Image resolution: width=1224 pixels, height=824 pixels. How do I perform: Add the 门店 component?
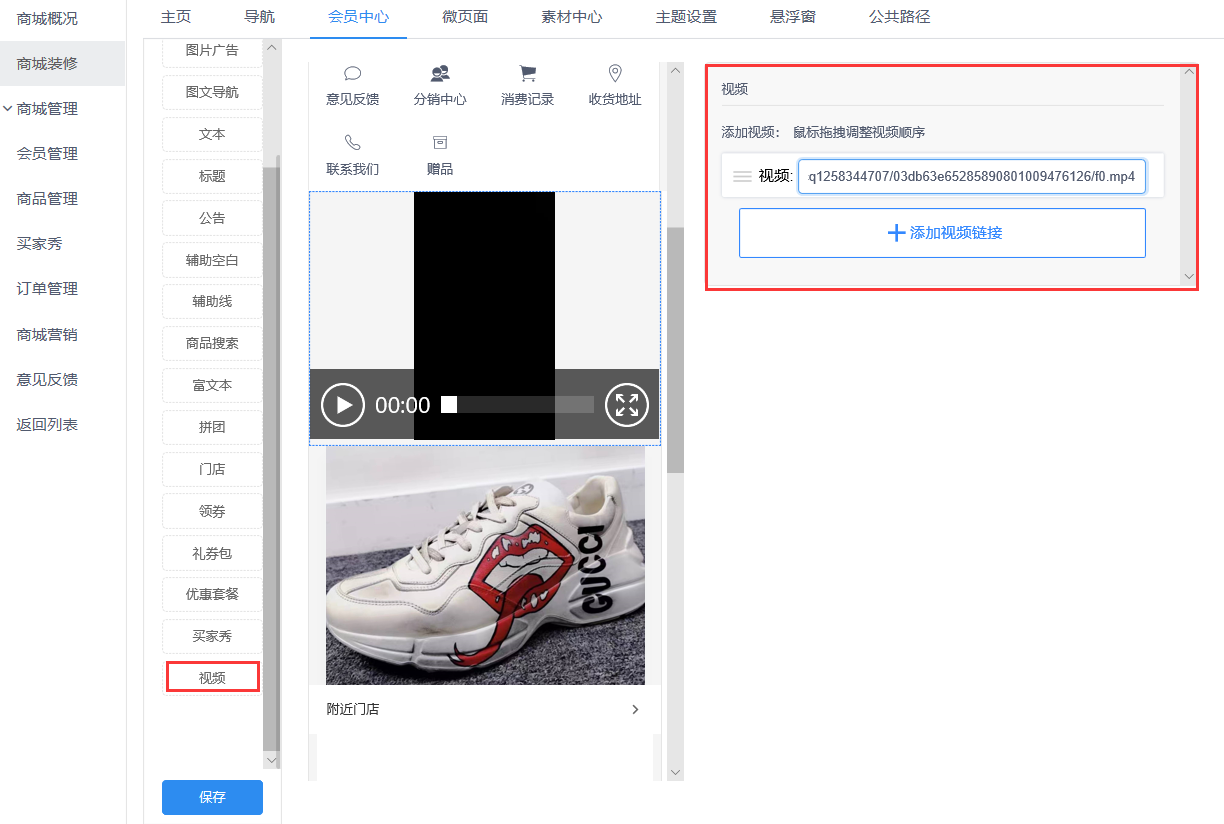212,469
